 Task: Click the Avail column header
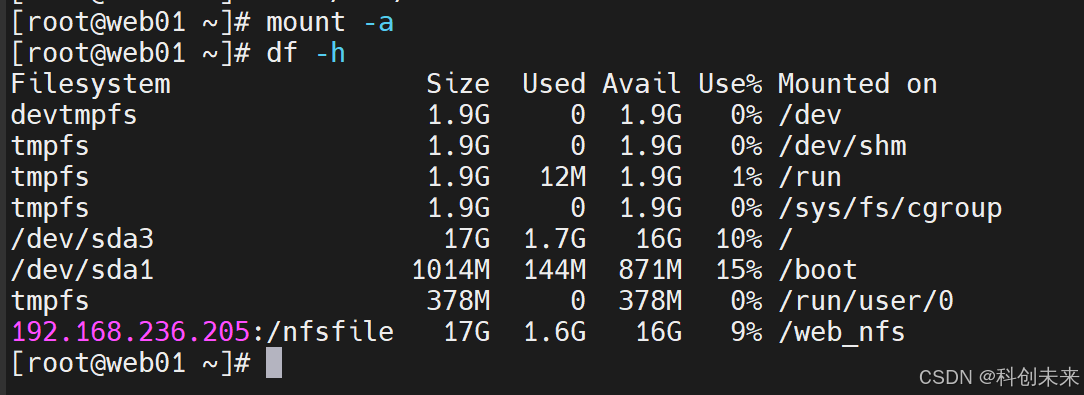[642, 84]
